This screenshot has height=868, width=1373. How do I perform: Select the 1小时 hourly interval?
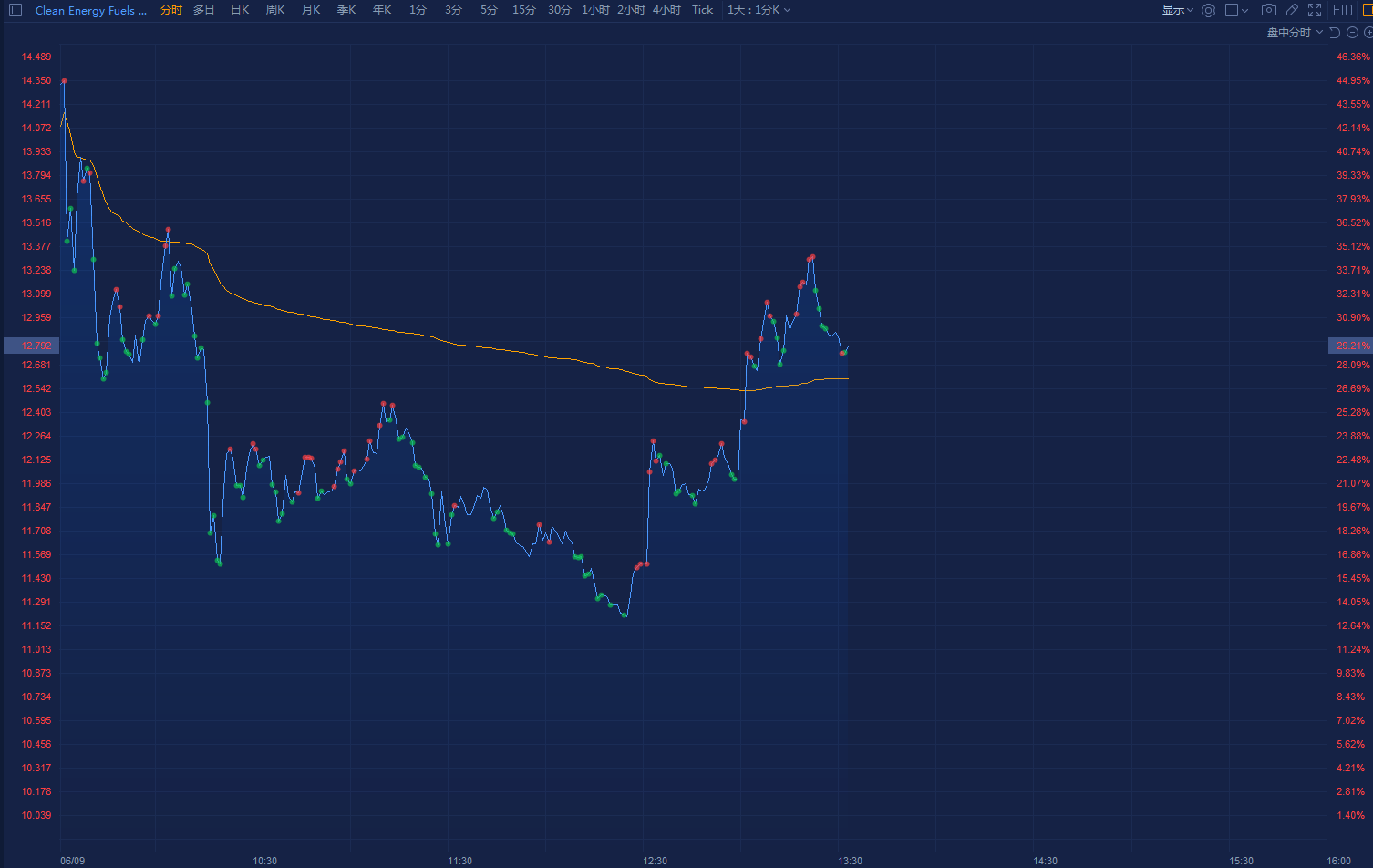[595, 10]
